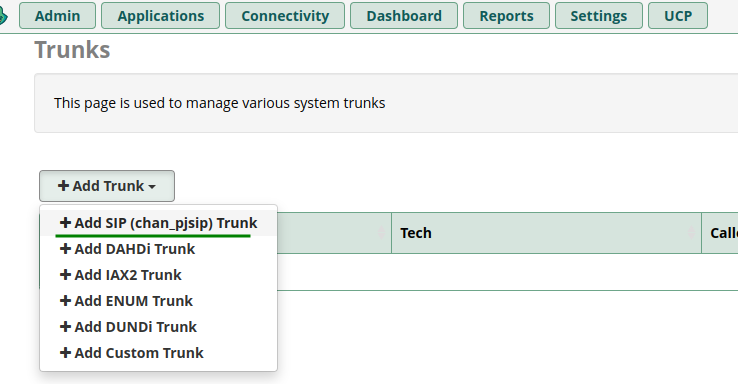Open the Settings menu

coord(599,16)
